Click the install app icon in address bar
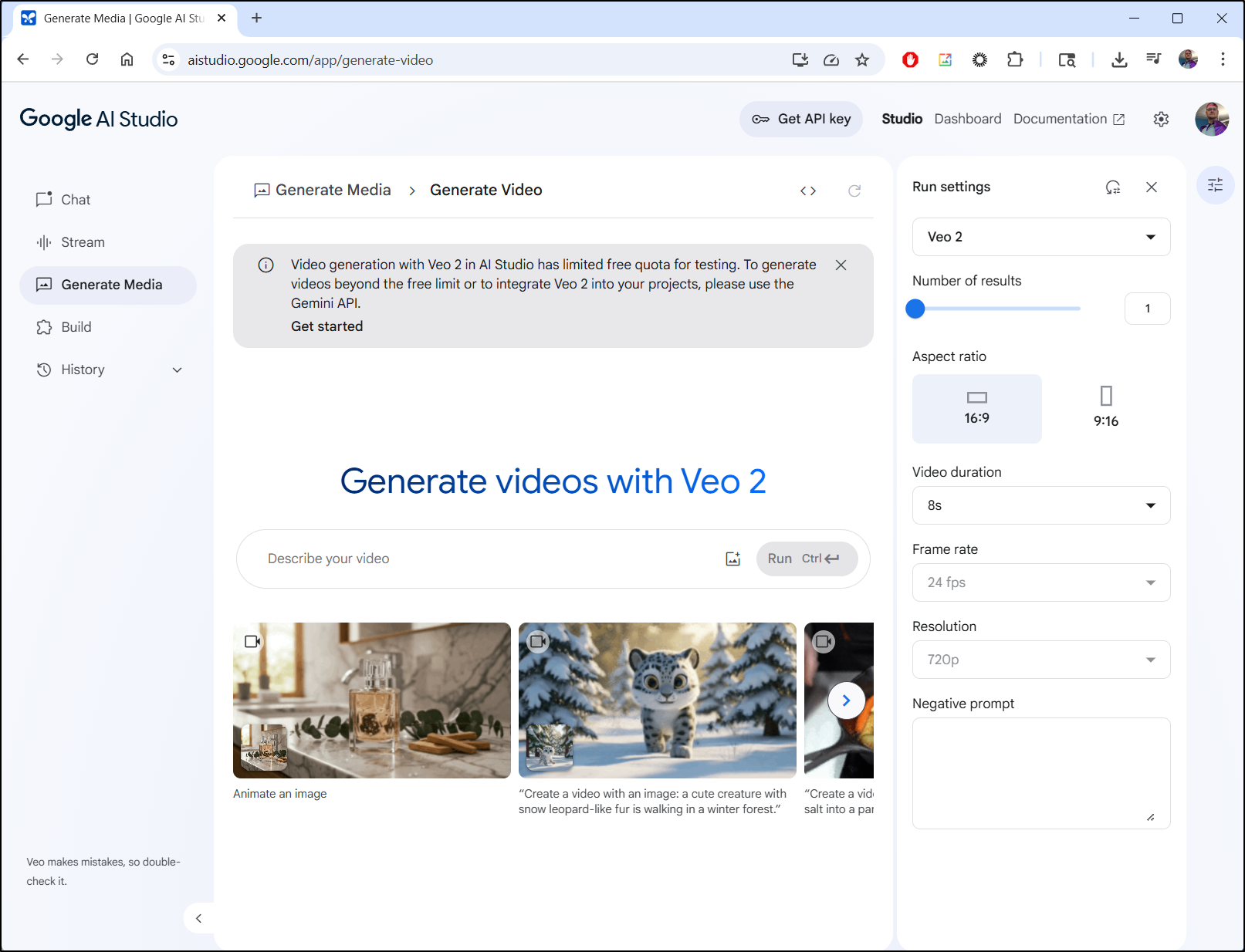1245x952 pixels. pos(800,59)
